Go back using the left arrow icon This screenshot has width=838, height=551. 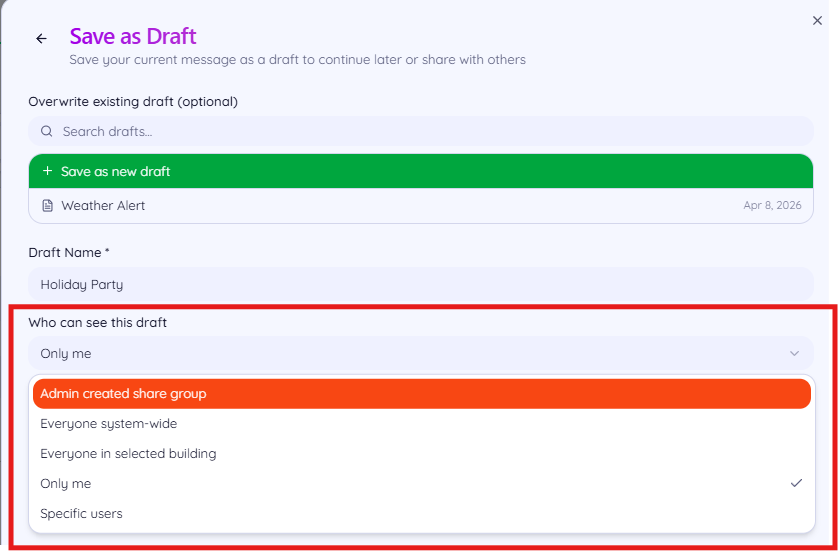tap(41, 38)
